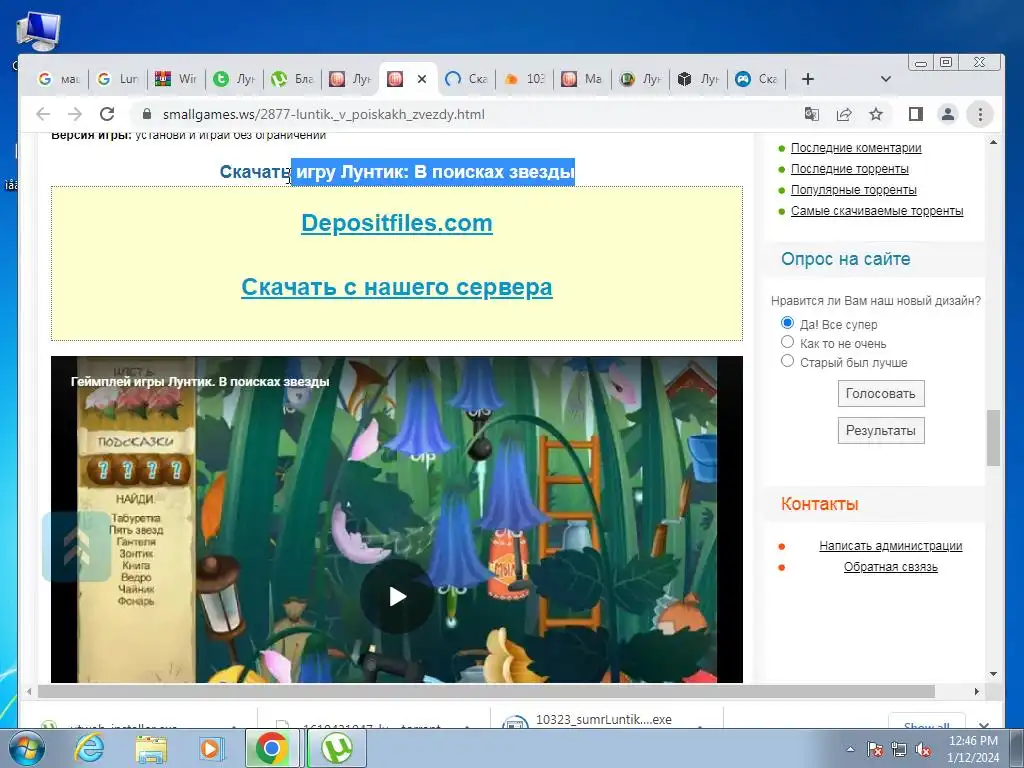Reload the smallgames.ws page
1024x768 pixels.
(107, 114)
